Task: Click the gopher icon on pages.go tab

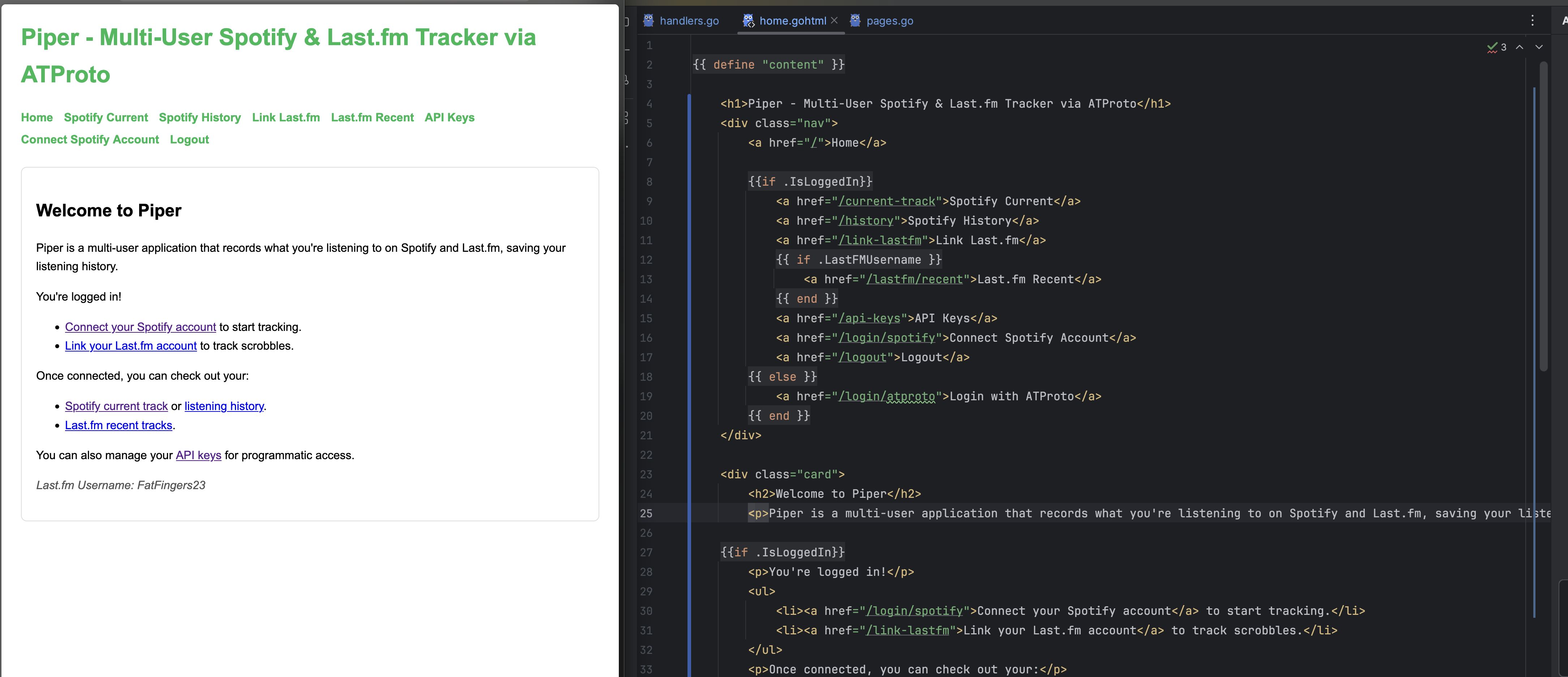Action: coord(855,21)
